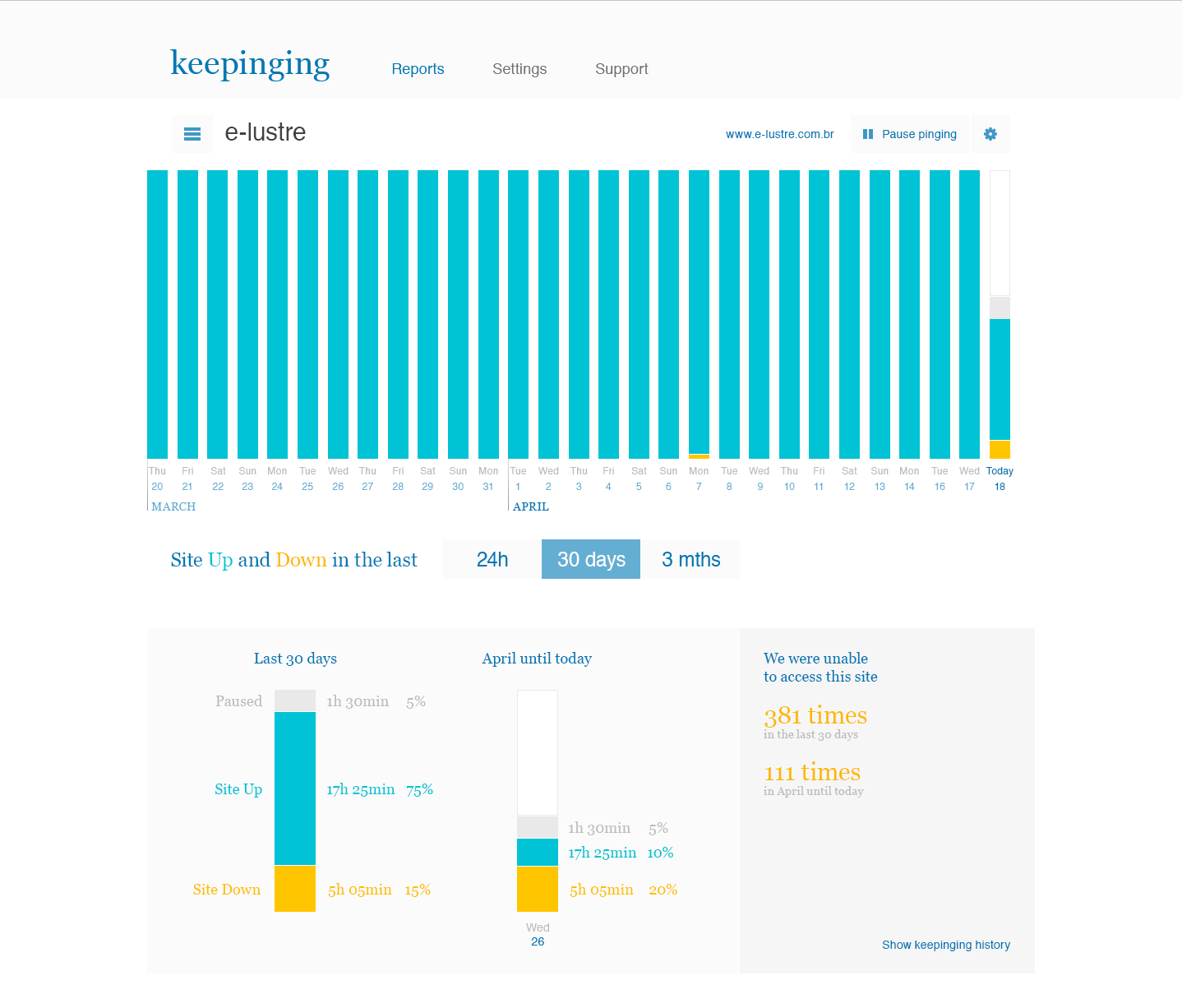
Task: Click the '75%' uptime value
Action: (420, 790)
